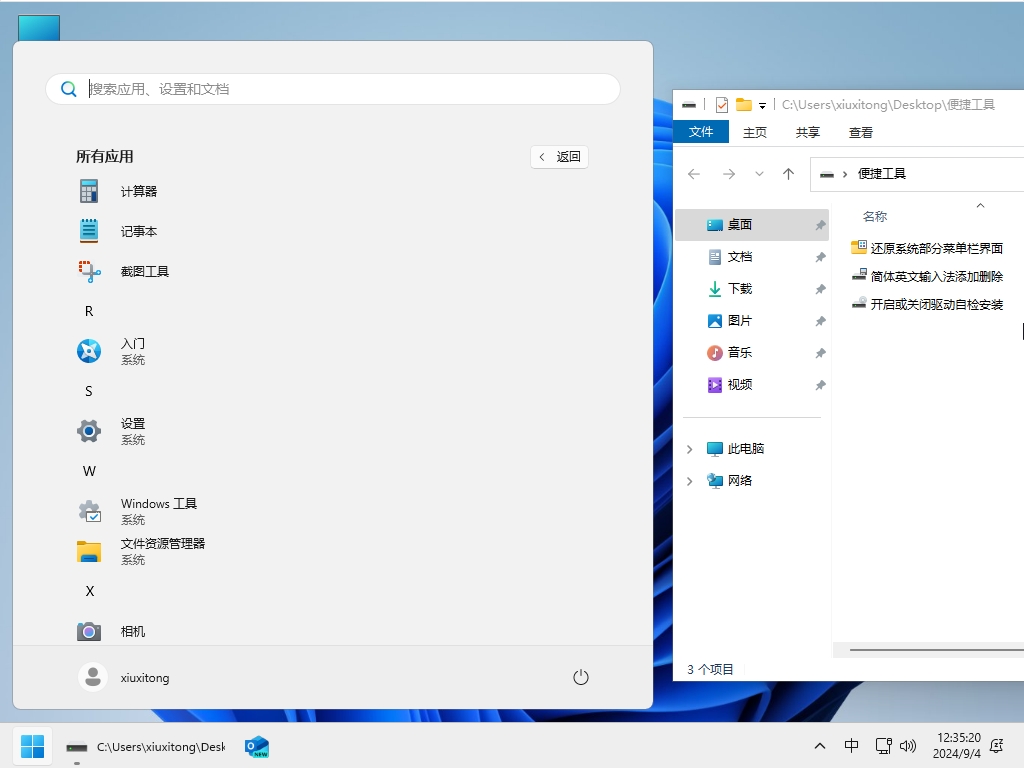Unpin 音乐 from Quick access

(x=820, y=352)
